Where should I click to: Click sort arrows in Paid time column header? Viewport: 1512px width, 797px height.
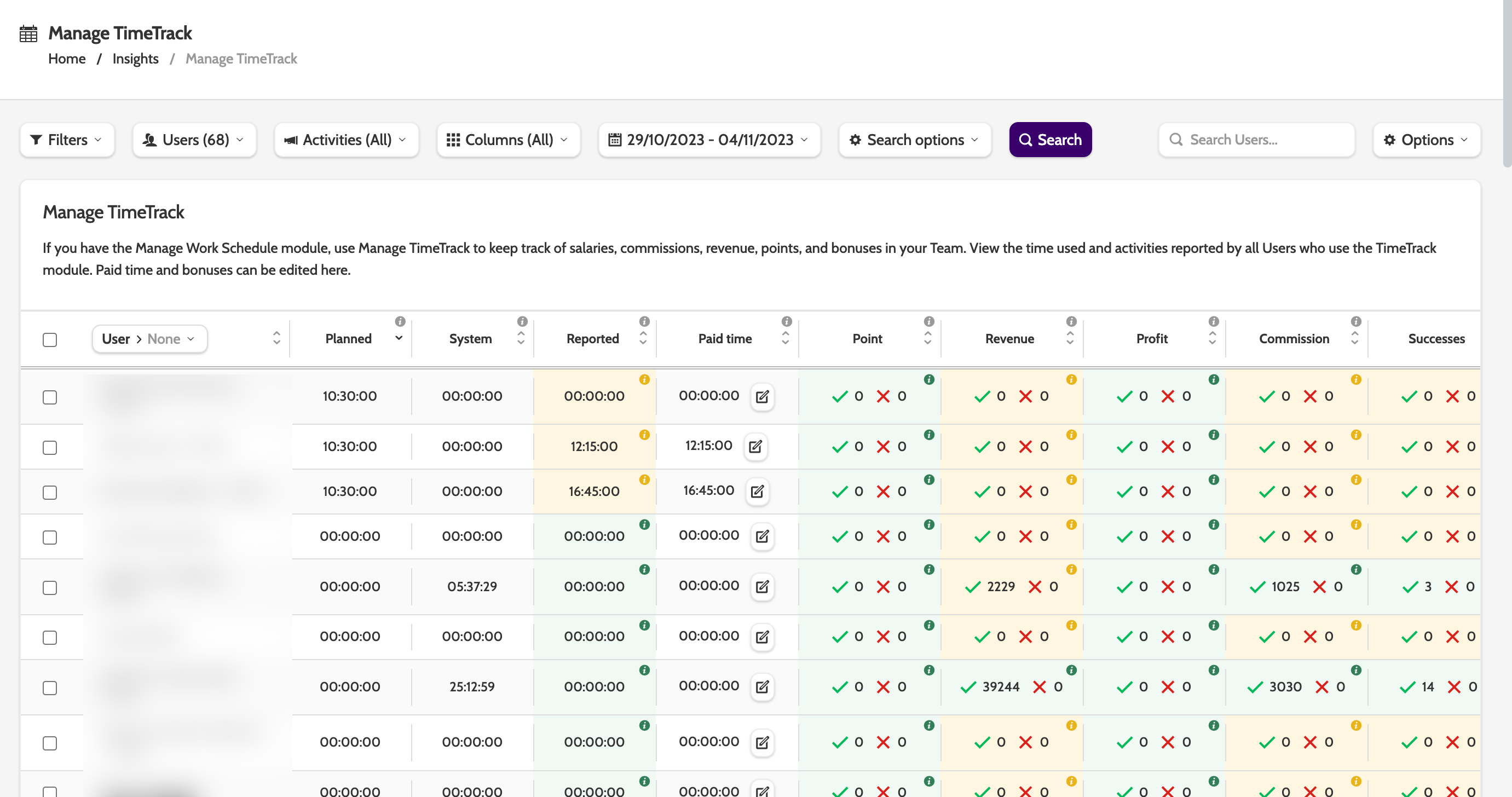pyautogui.click(x=786, y=338)
